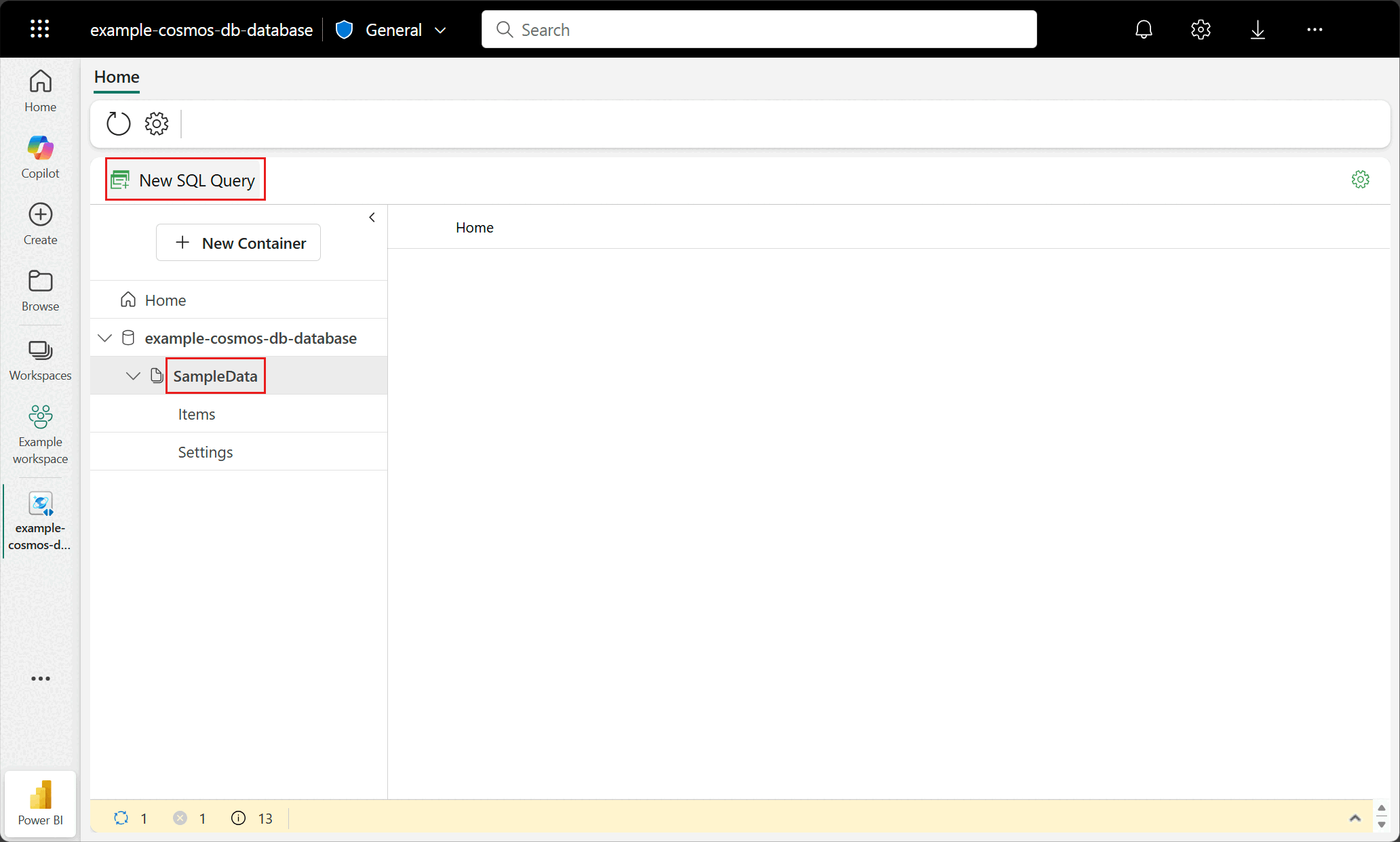The width and height of the screenshot is (1400, 842).
Task: Open Copilot from the left sidebar
Action: tap(40, 157)
